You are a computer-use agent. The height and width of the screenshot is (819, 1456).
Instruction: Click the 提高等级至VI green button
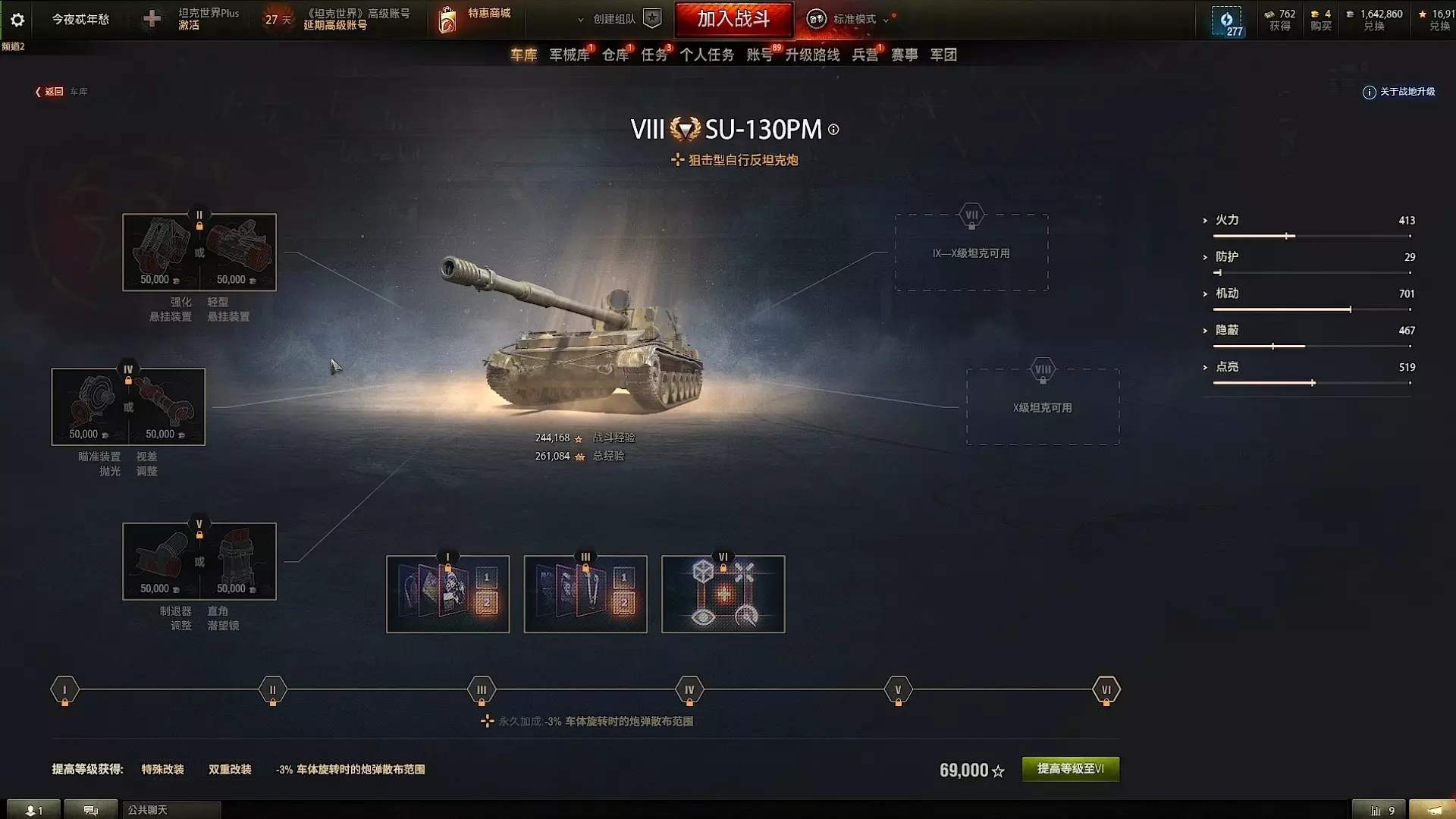point(1071,769)
